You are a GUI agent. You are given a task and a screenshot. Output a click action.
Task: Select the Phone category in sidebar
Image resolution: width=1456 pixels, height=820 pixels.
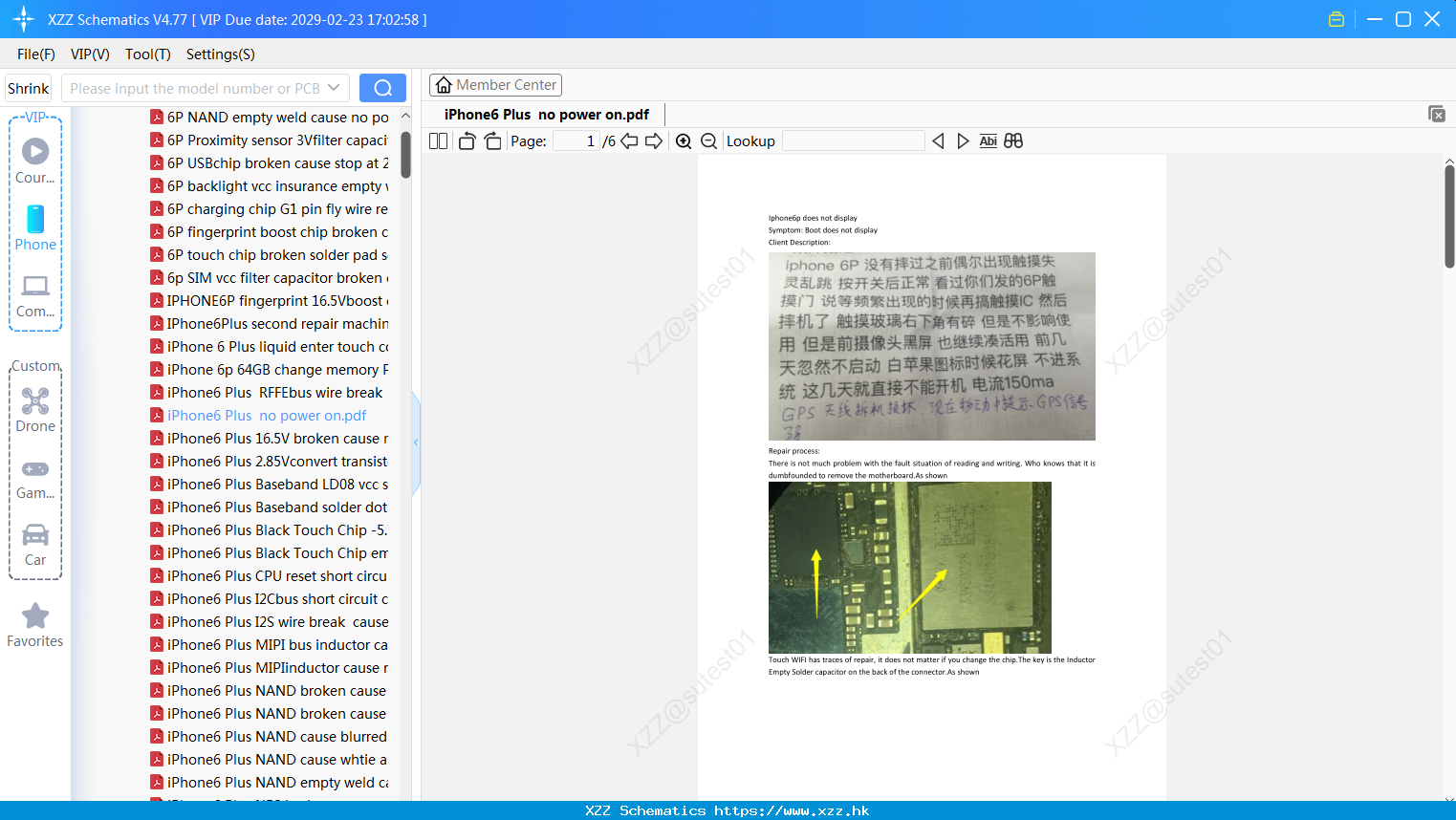tap(35, 228)
